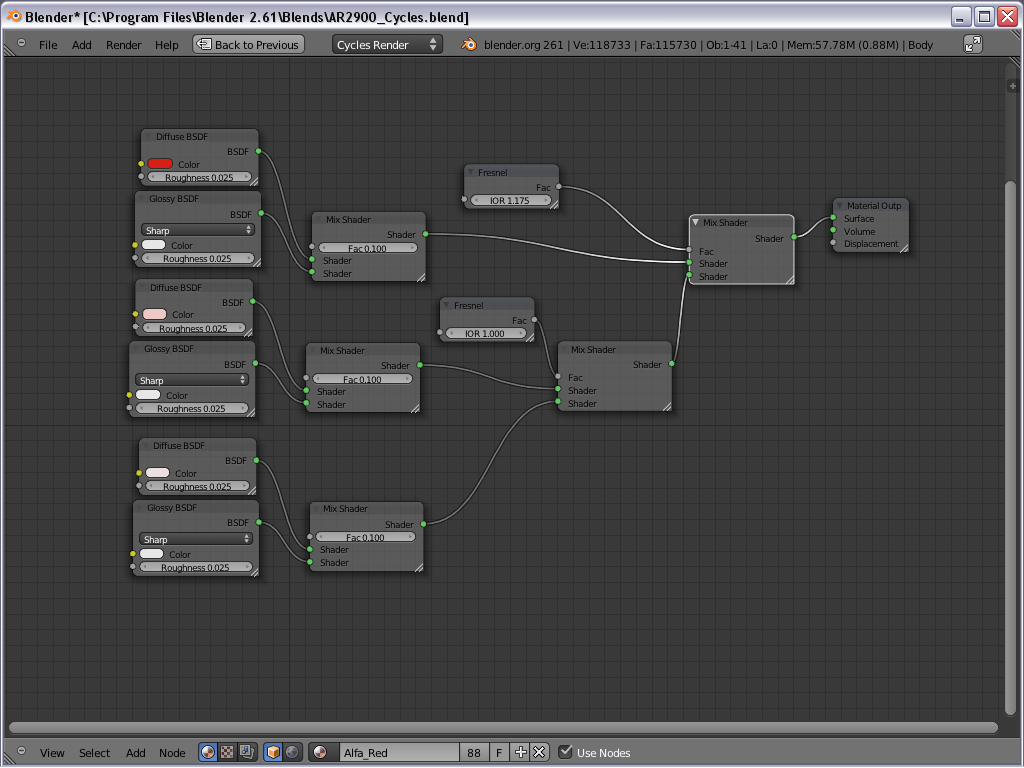
Task: Open the side panel via plus icon
Action: point(1012,86)
